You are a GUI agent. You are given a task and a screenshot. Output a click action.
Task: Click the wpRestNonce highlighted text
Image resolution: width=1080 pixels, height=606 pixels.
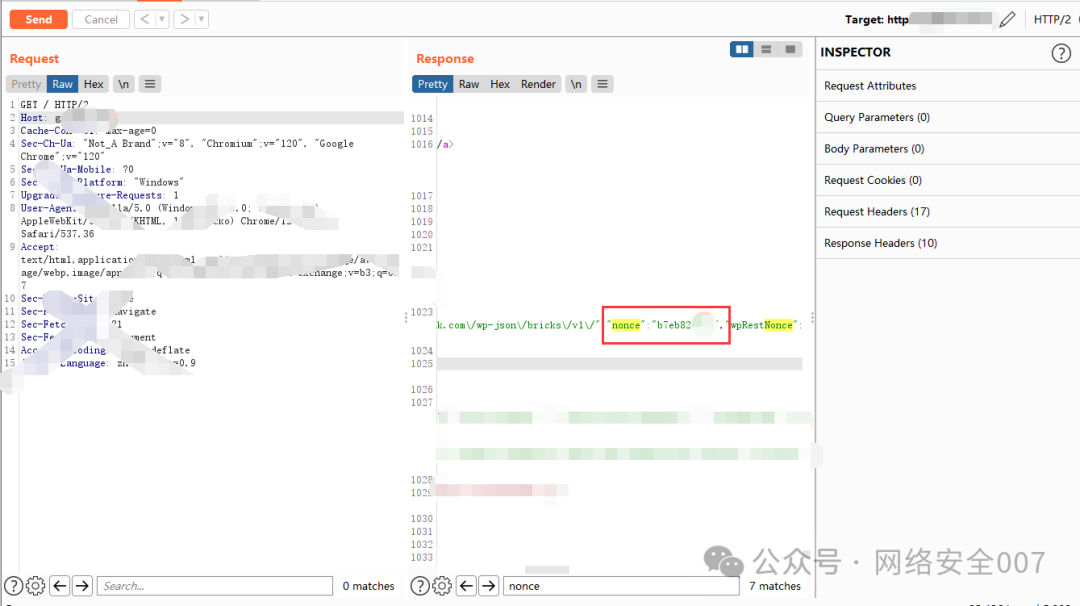(762, 325)
